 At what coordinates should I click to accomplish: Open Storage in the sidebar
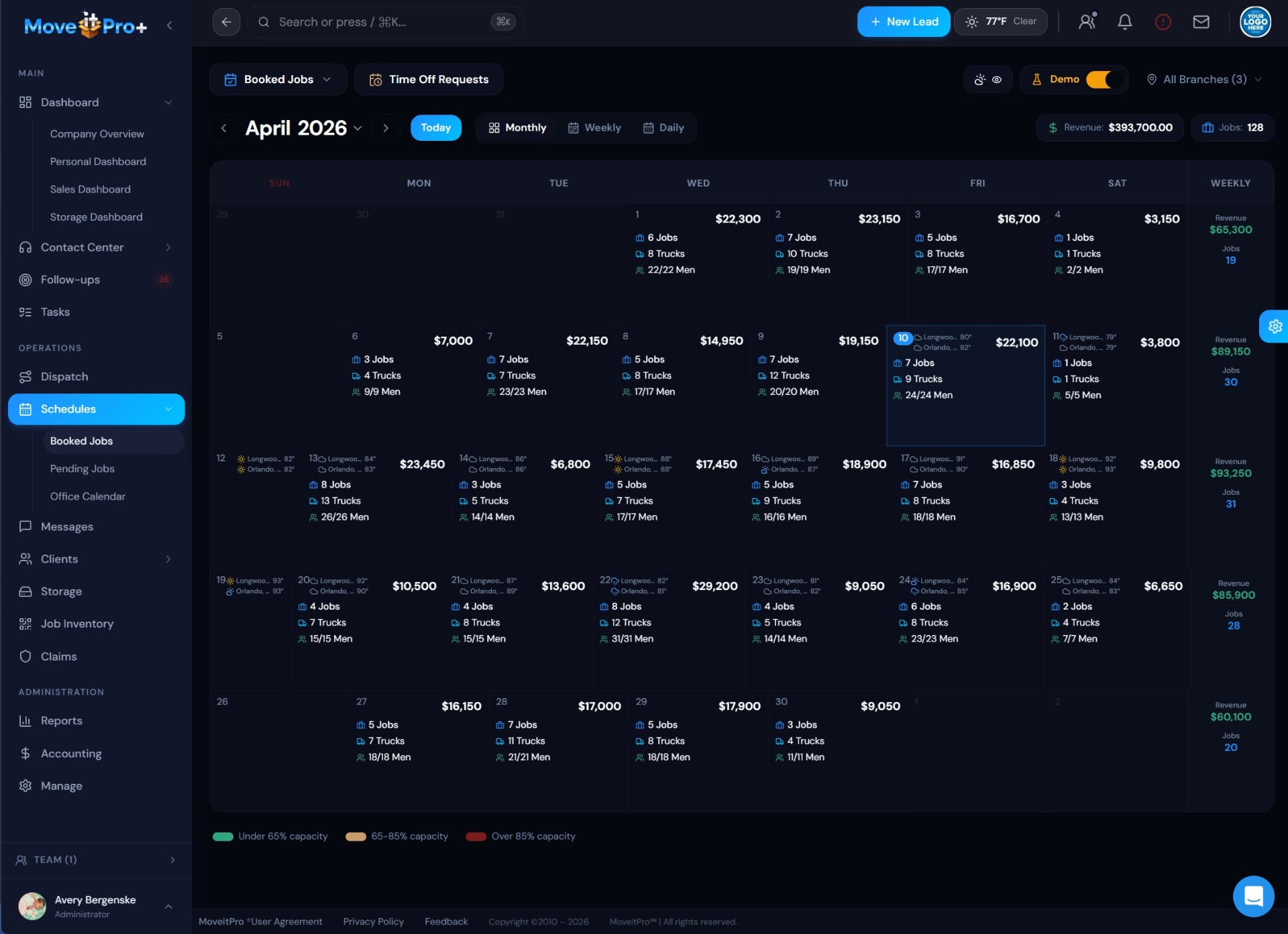[96, 591]
